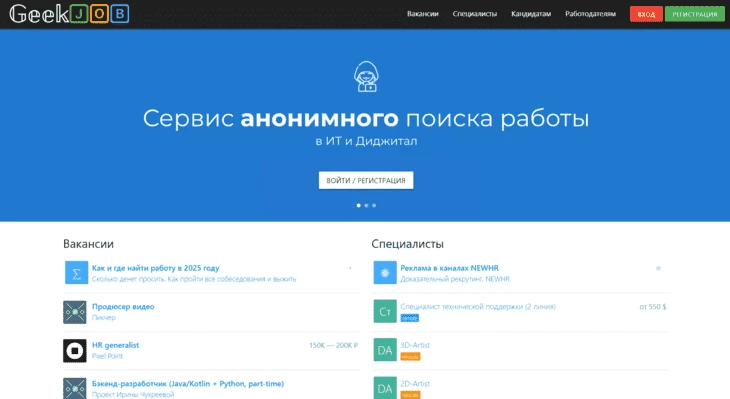Click the Вакансии section heading
Image resolution: width=730 pixels, height=399 pixels.
88,244
